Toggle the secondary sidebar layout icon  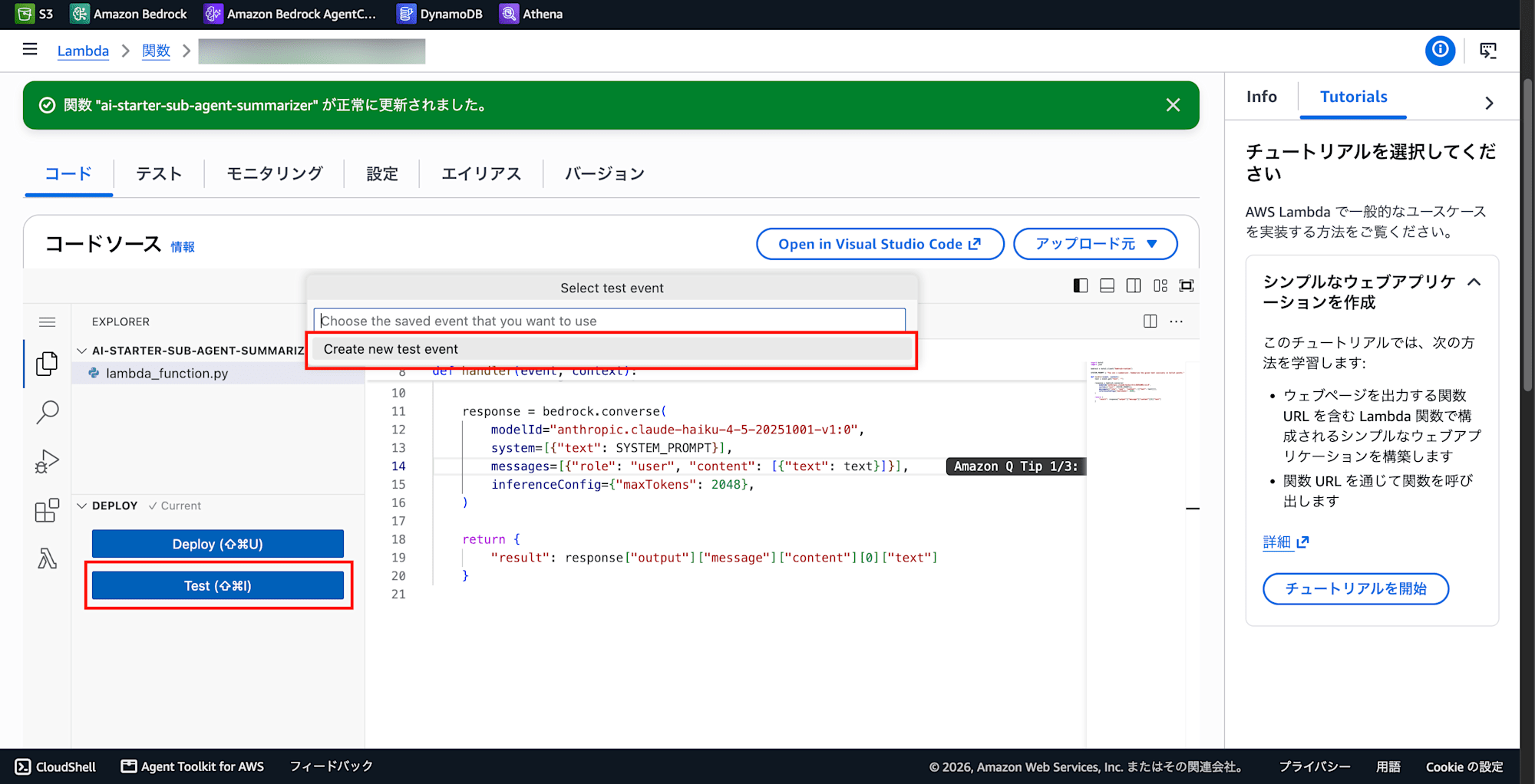pos(1134,285)
